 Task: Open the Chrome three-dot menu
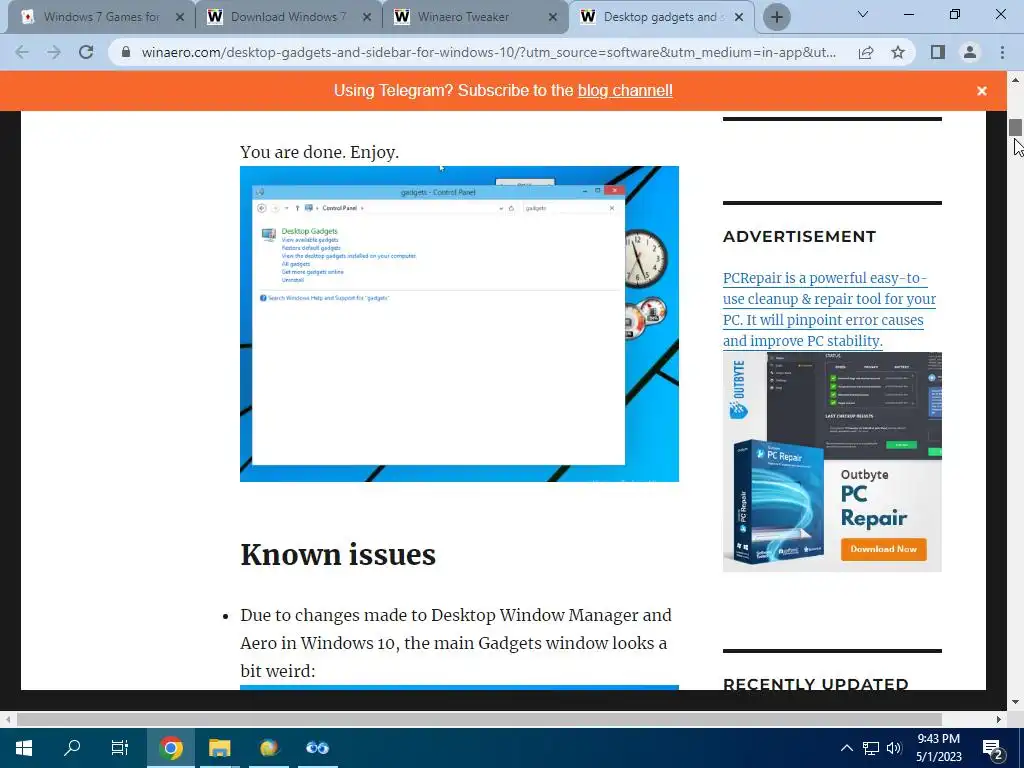click(x=1002, y=52)
